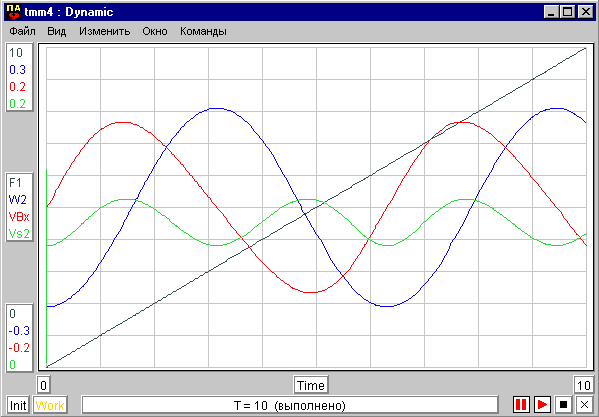
Task: Open the Команды menu
Action: click(203, 31)
